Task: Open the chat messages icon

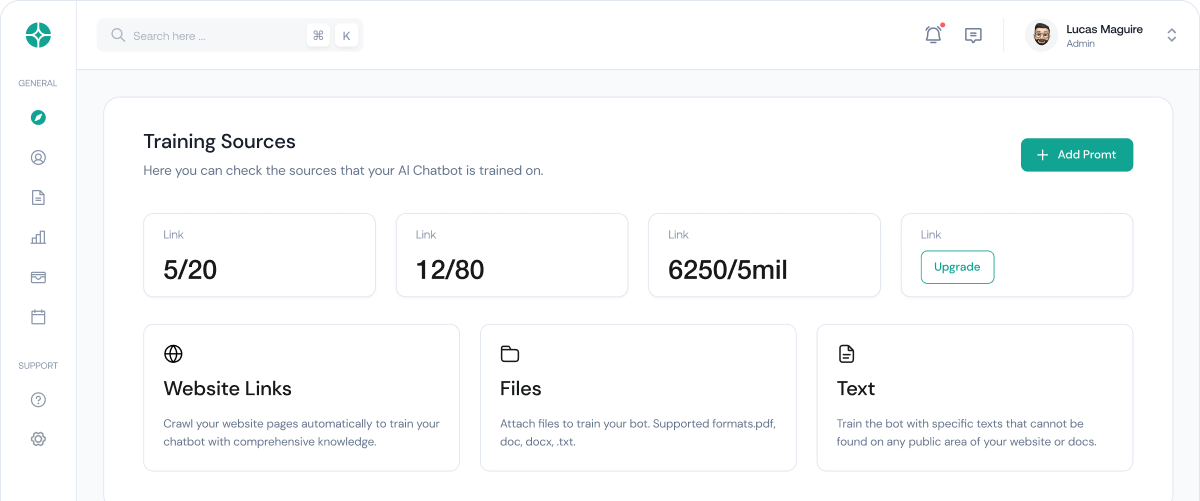Action: point(973,35)
